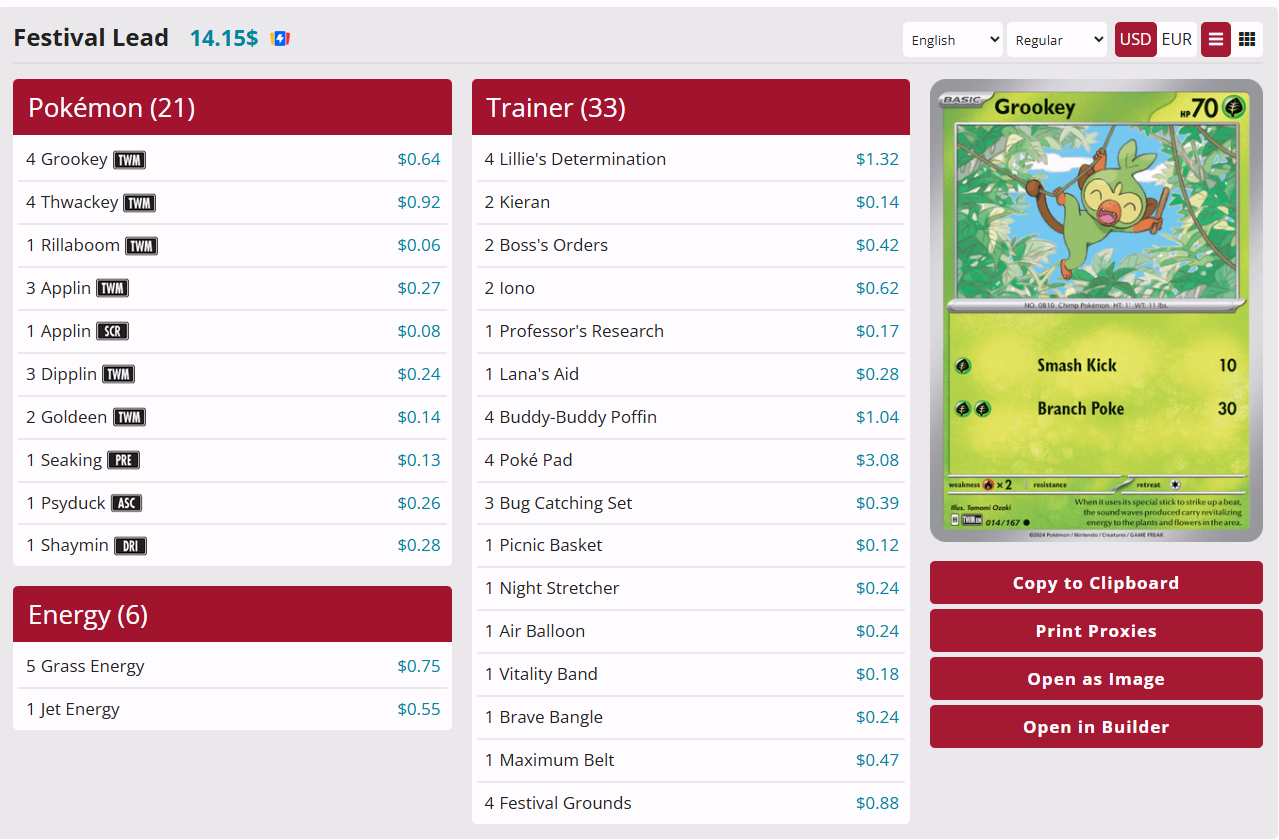Click Lillie's Determination price $1.32

click(877, 159)
